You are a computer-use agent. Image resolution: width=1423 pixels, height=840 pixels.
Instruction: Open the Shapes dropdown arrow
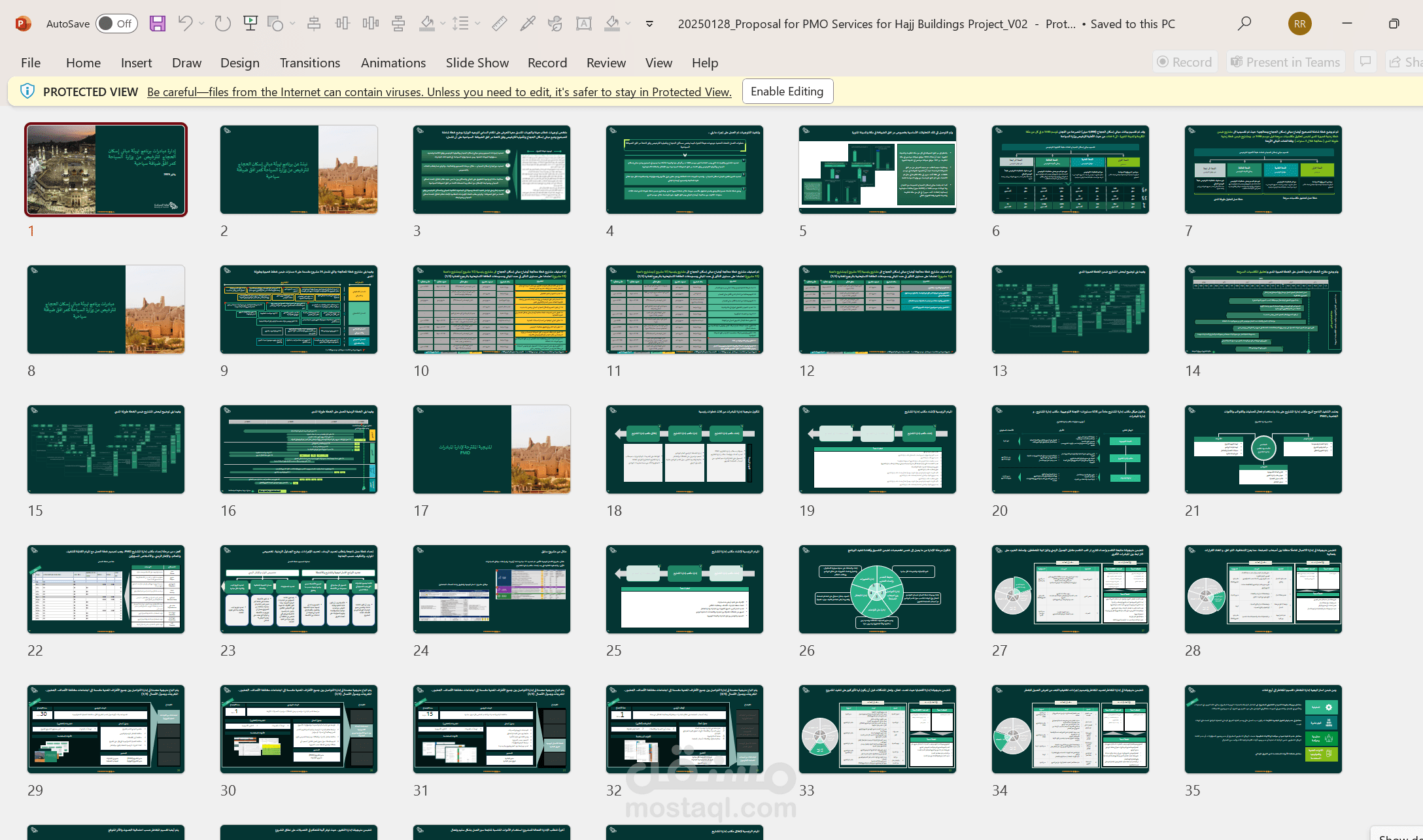(x=292, y=24)
